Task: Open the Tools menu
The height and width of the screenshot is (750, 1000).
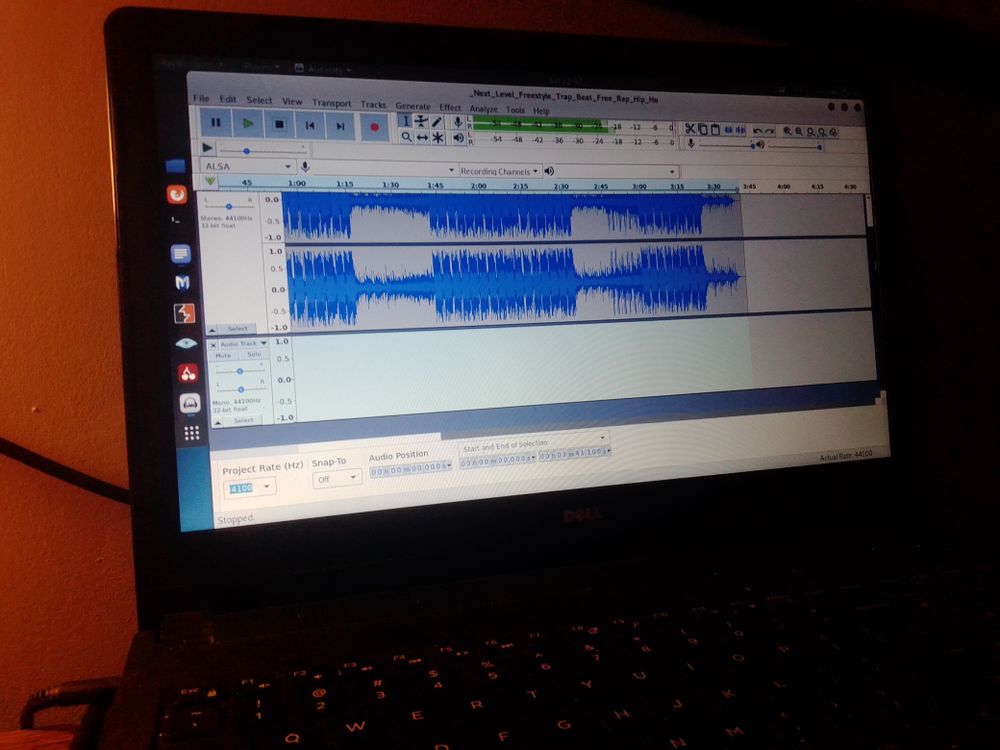Action: coord(515,110)
